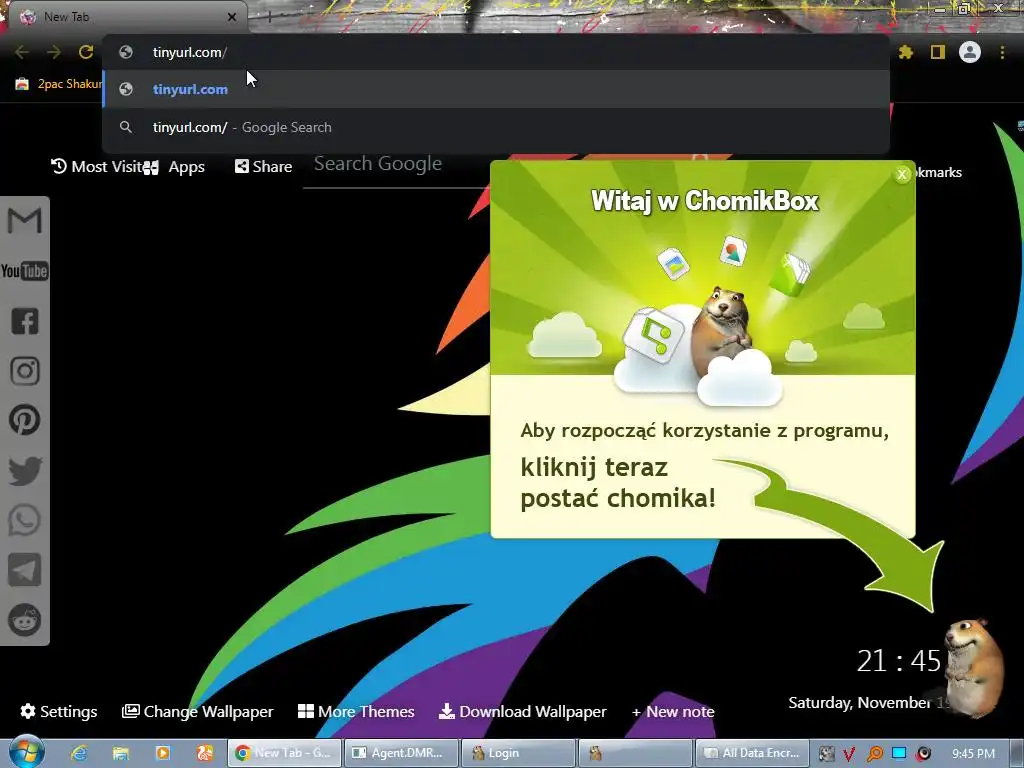Click the unlabeled hamster taskbar button
This screenshot has width=1024, height=768.
[x=635, y=753]
